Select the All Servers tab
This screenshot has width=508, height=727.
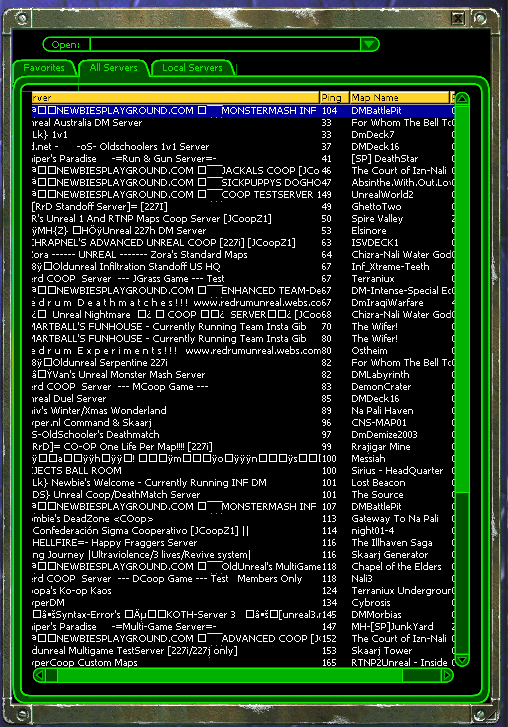[x=114, y=68]
